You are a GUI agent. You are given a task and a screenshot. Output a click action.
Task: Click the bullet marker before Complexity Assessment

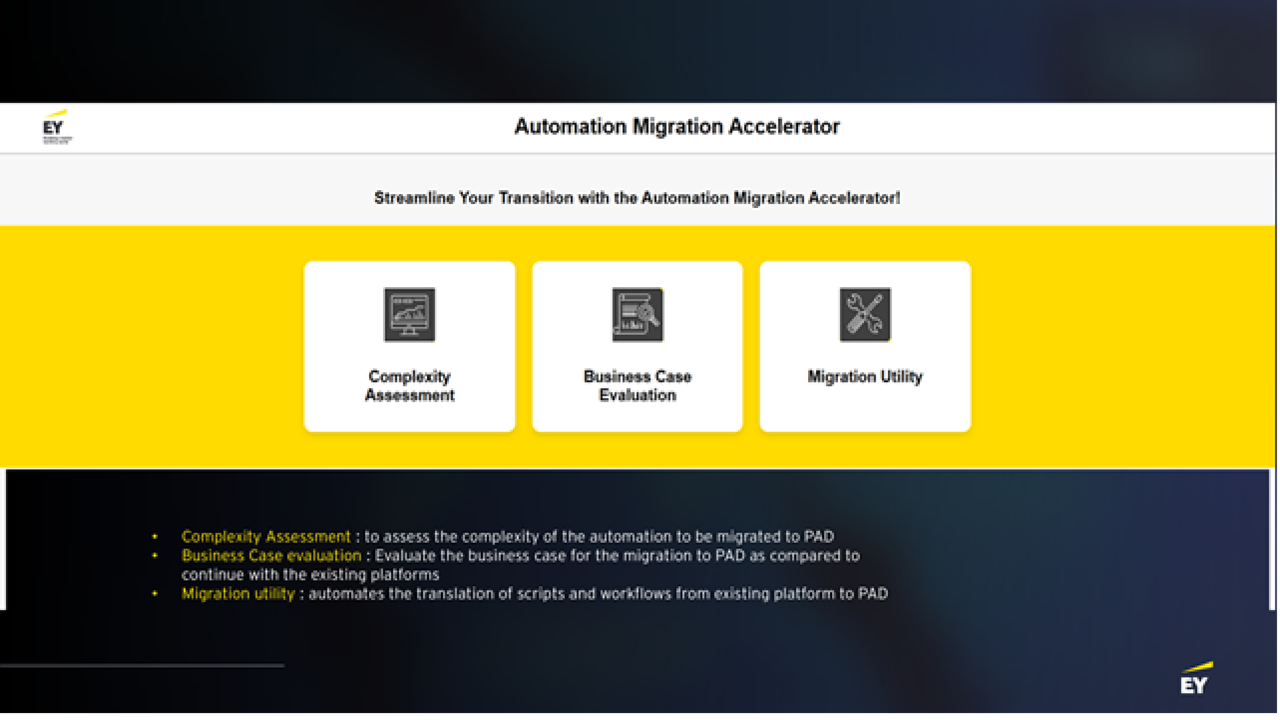(155, 537)
